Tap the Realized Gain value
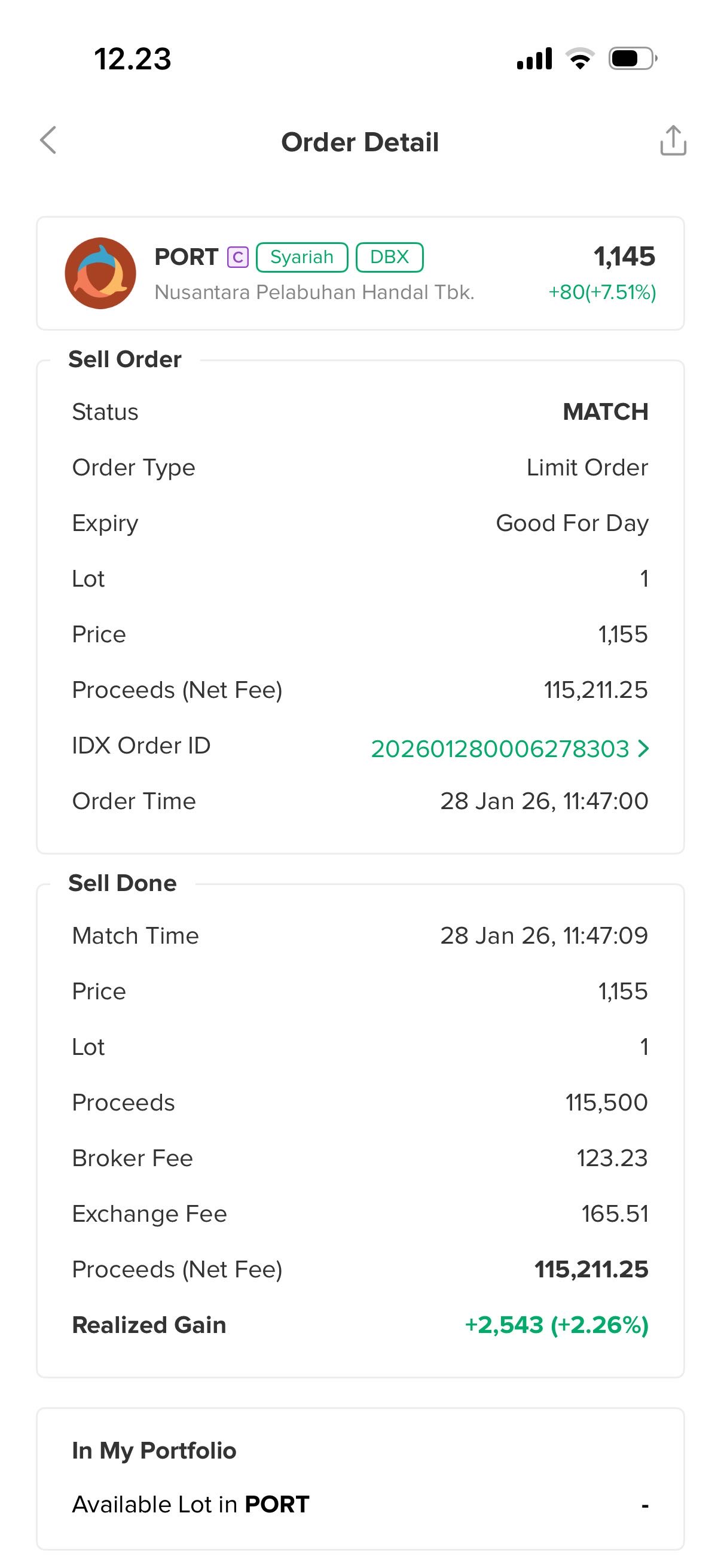721x1568 pixels. (x=556, y=1325)
